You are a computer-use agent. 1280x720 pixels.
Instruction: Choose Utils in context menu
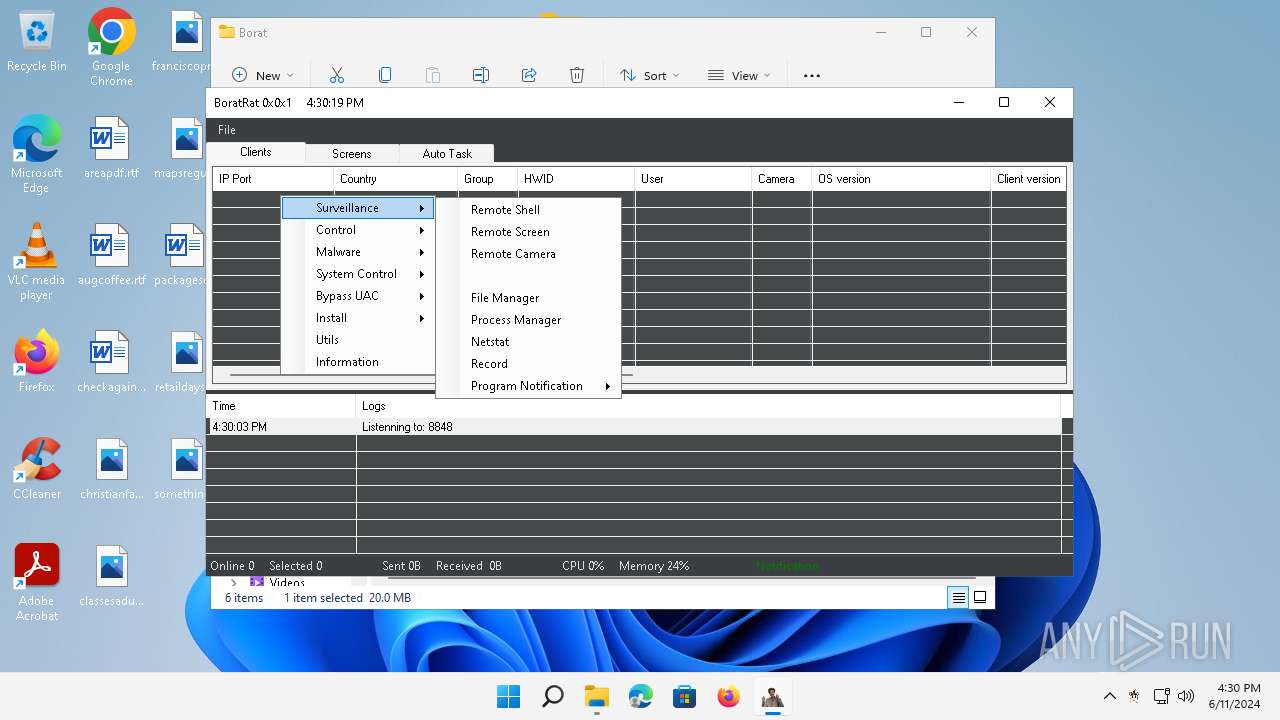(358, 340)
